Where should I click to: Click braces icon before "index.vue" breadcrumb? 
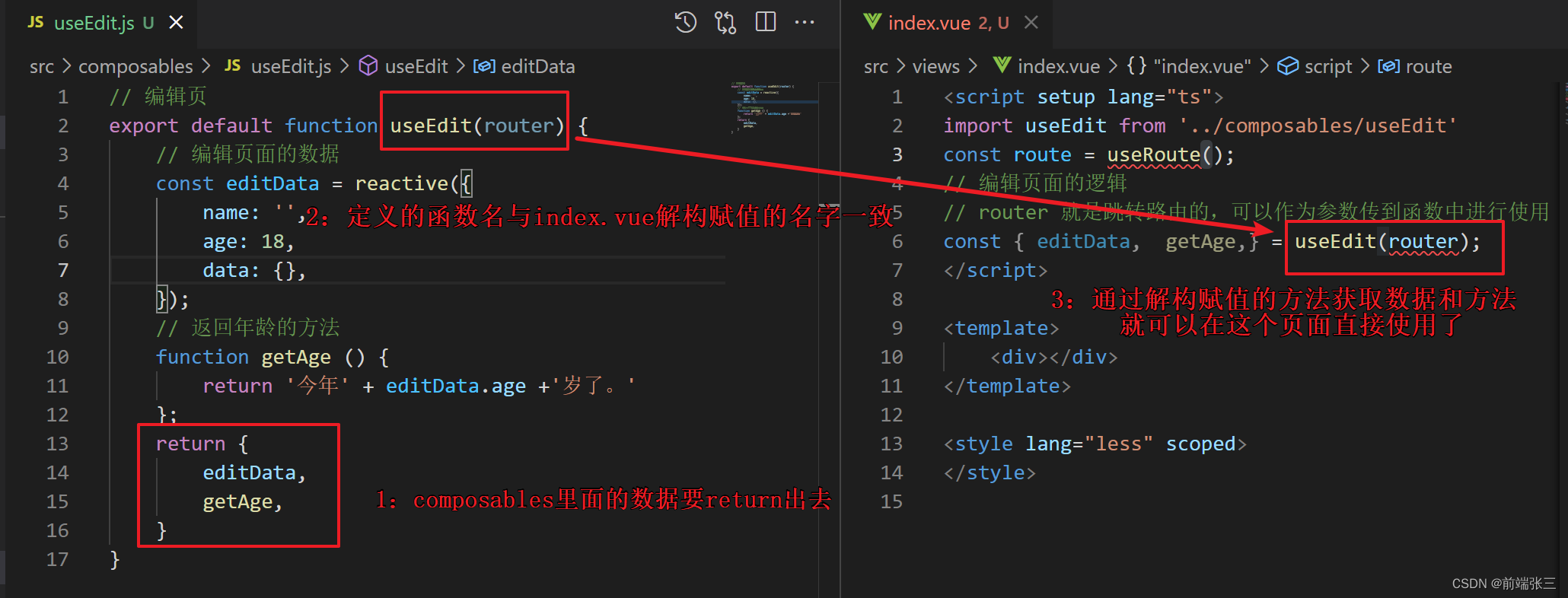coord(1136,66)
